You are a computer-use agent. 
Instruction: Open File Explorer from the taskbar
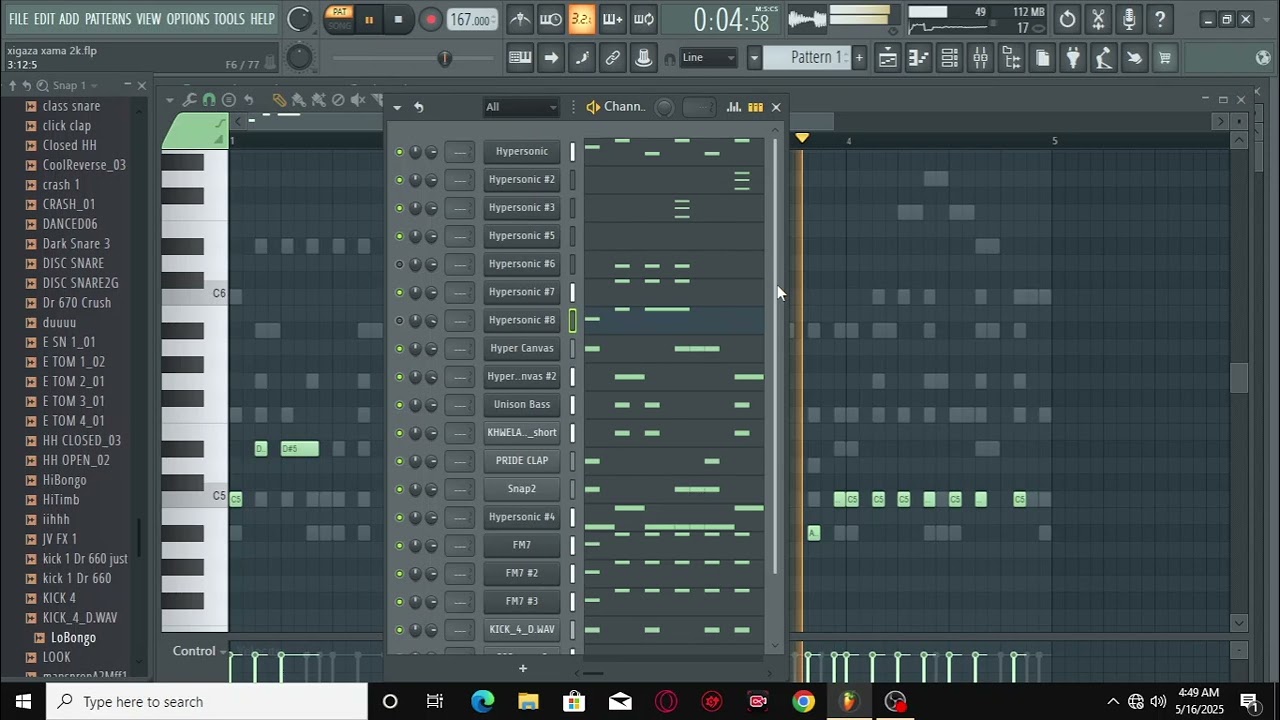click(x=528, y=702)
